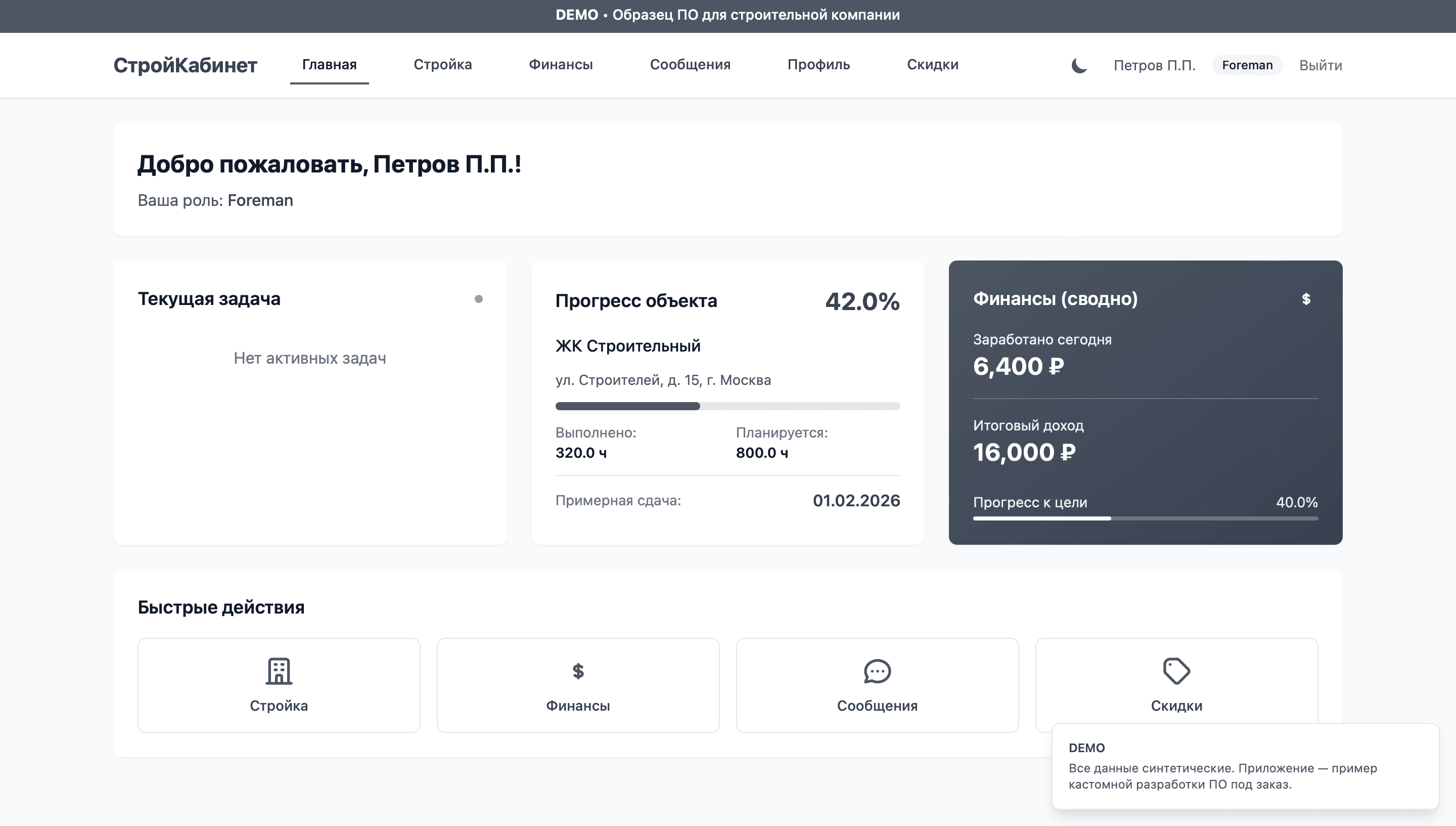Click the status dot in Текущая задача card
This screenshot has height=826, width=1456.
pyautogui.click(x=479, y=299)
